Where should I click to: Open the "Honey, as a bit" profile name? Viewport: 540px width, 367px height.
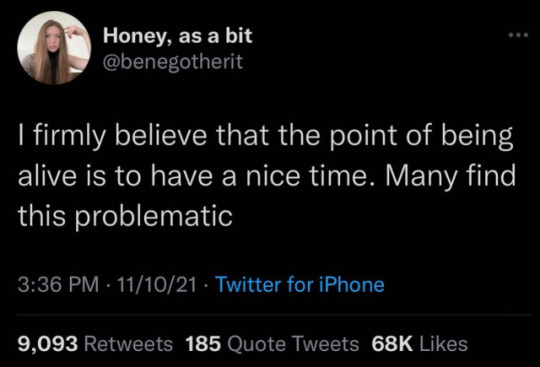pos(178,35)
